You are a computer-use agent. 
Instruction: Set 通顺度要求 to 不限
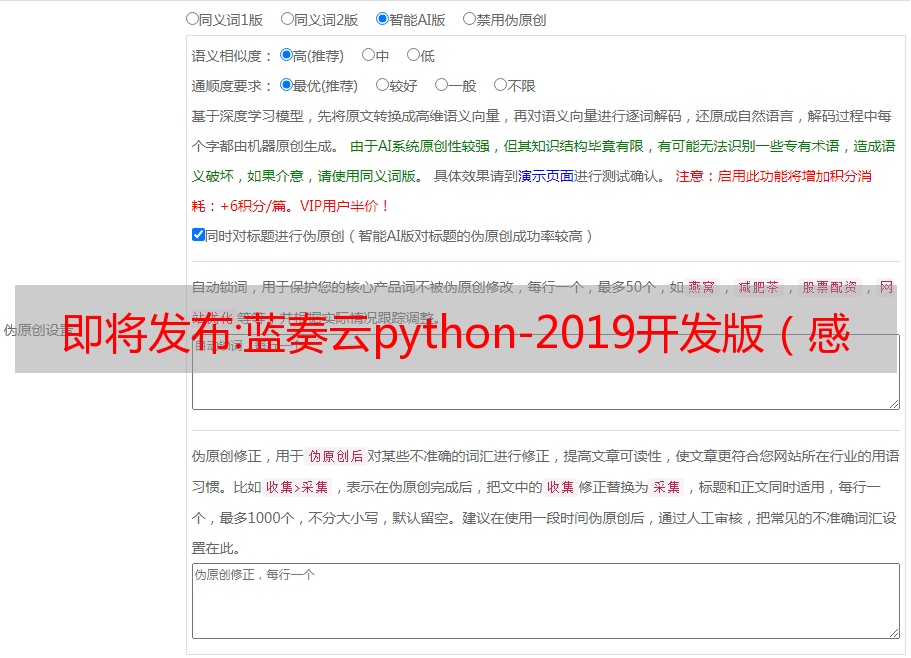click(500, 85)
